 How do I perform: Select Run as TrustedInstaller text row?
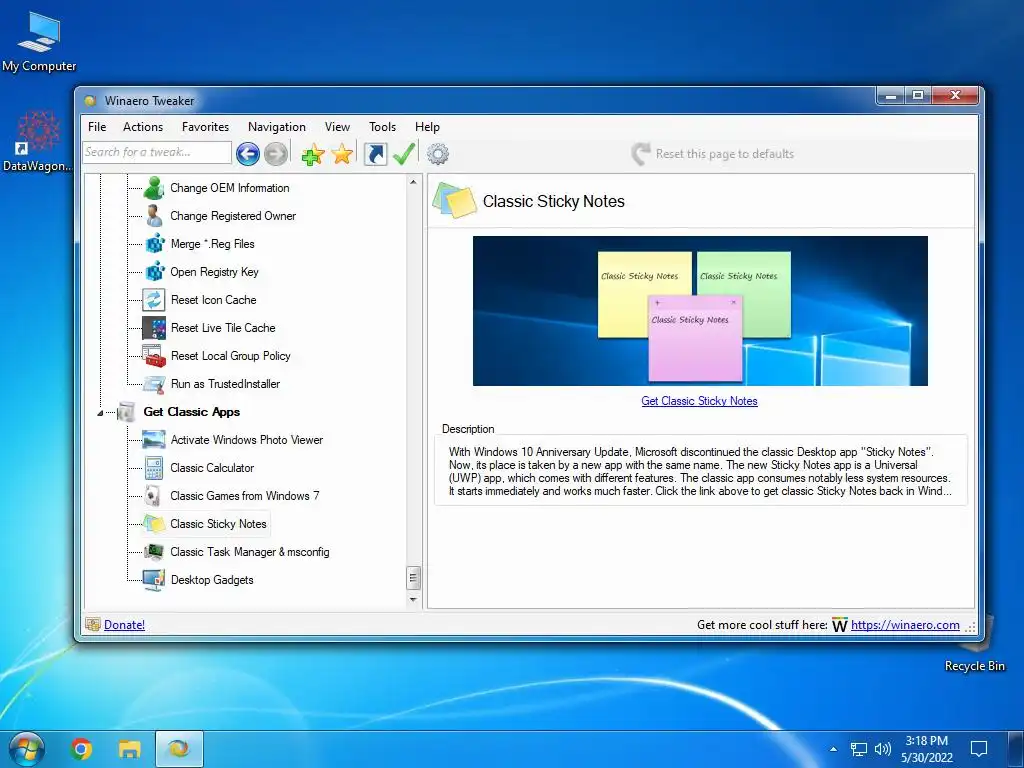225,384
